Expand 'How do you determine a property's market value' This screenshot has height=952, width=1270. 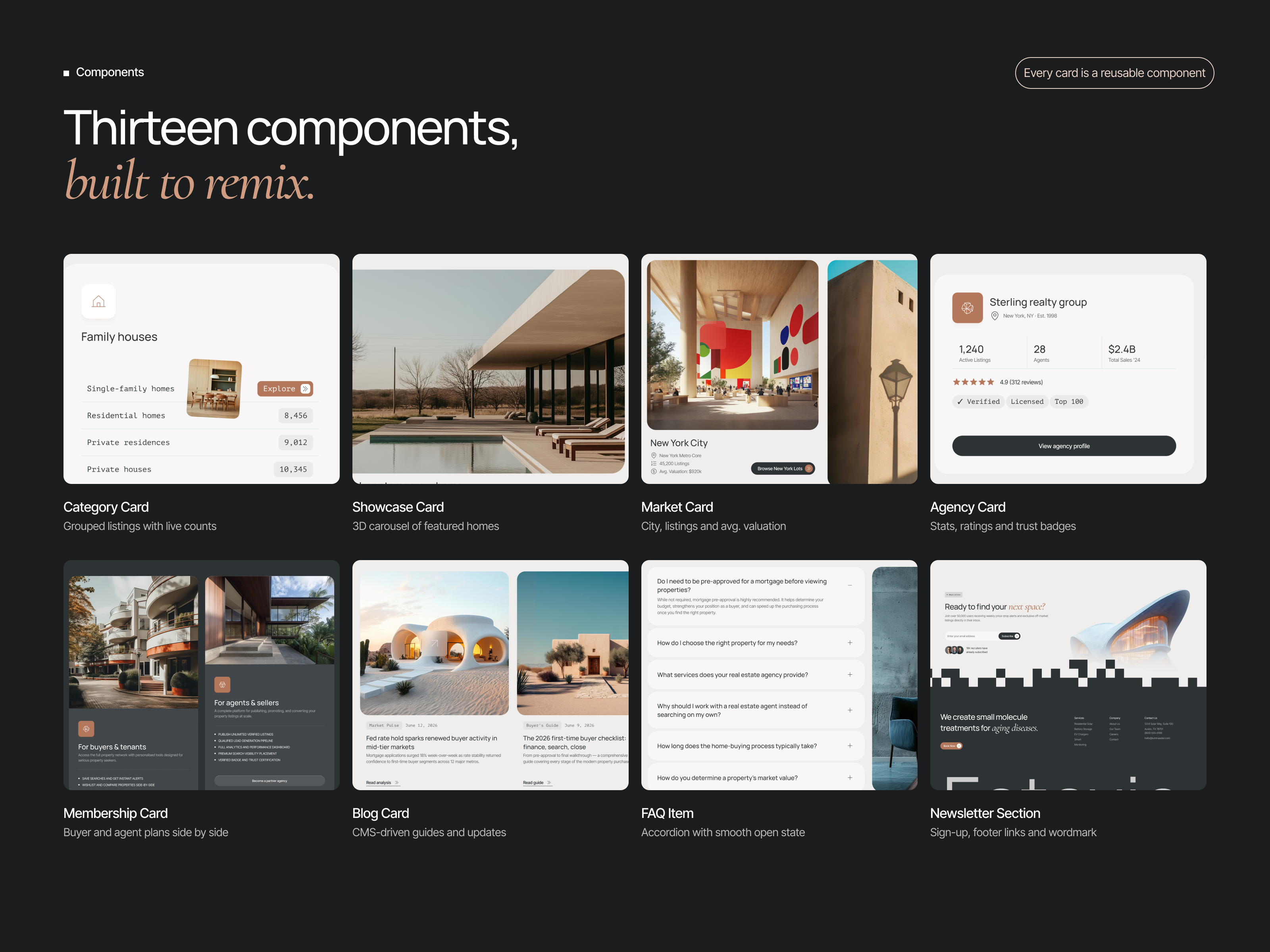point(850,777)
